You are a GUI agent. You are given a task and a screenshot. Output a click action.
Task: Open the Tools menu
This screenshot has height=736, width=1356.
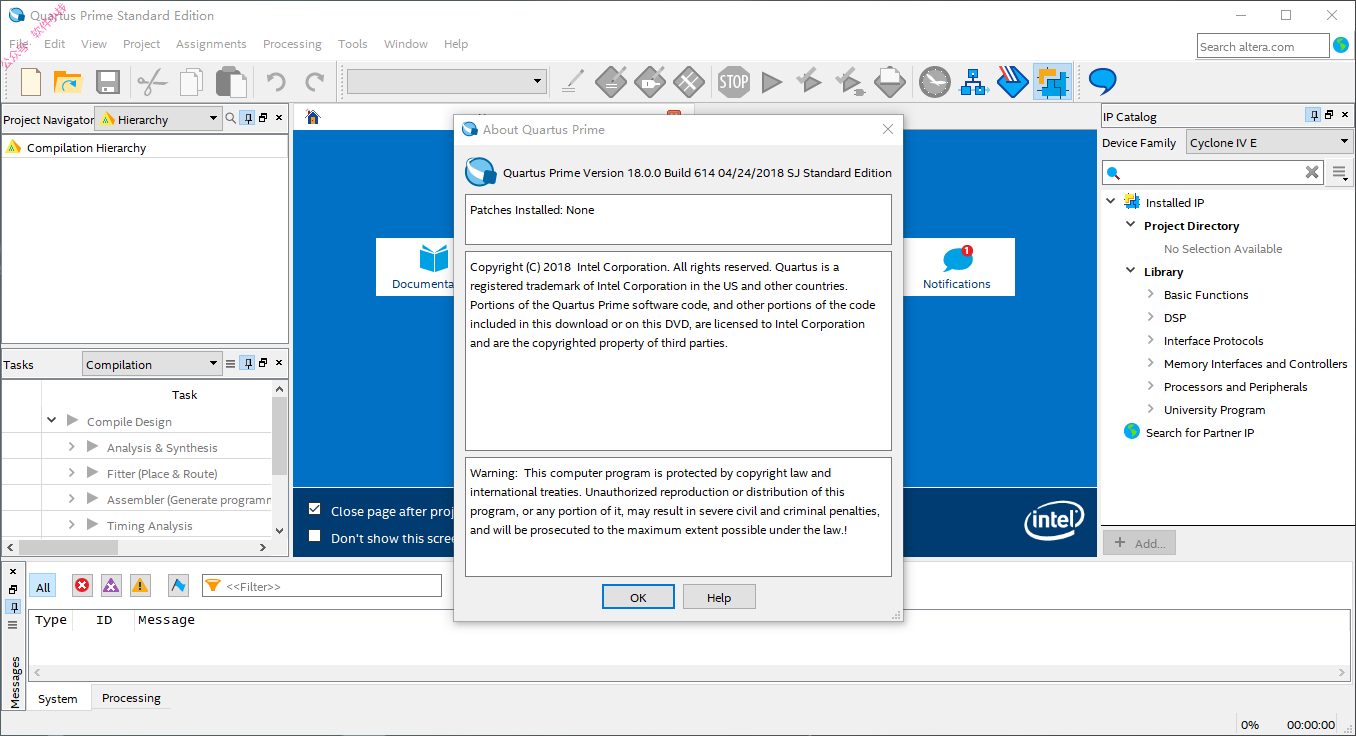[x=353, y=44]
